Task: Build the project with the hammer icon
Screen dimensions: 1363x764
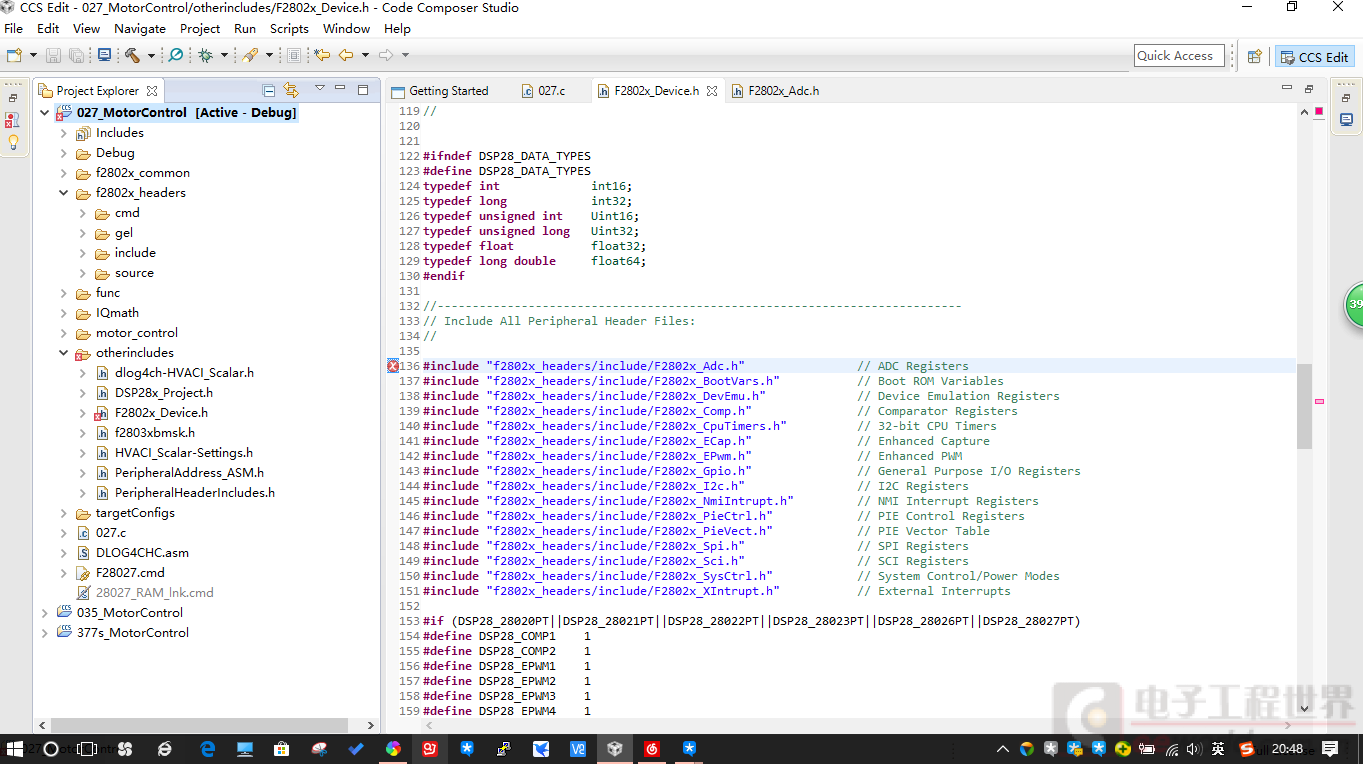Action: pos(132,56)
